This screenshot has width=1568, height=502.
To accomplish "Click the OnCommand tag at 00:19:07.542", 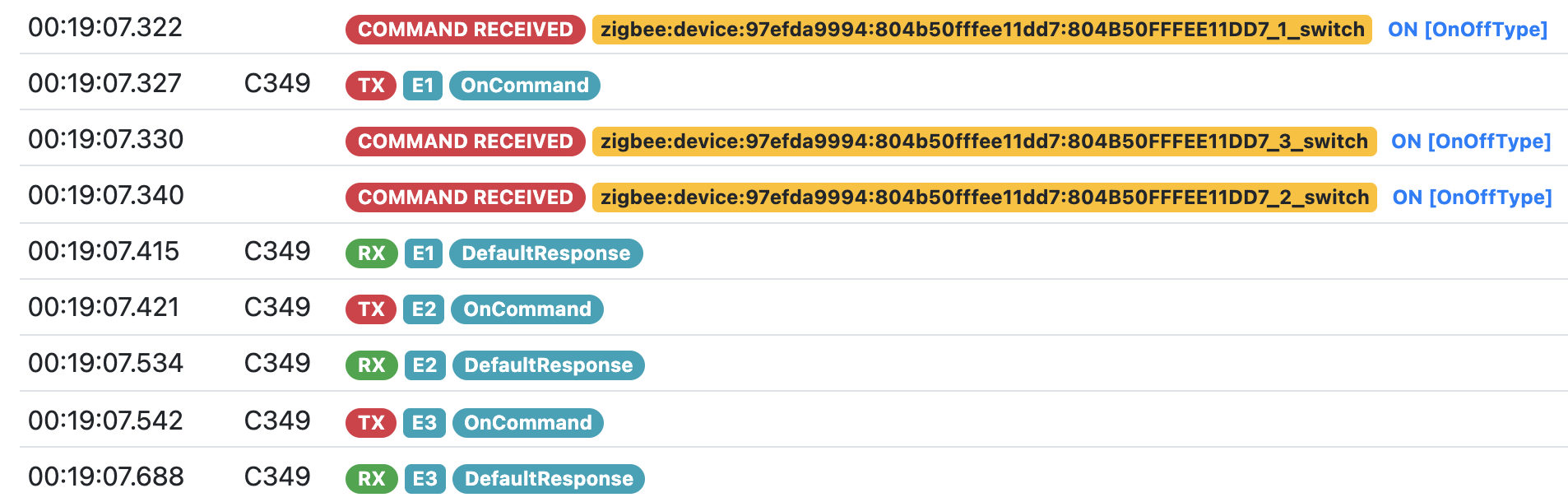I will pos(528,423).
